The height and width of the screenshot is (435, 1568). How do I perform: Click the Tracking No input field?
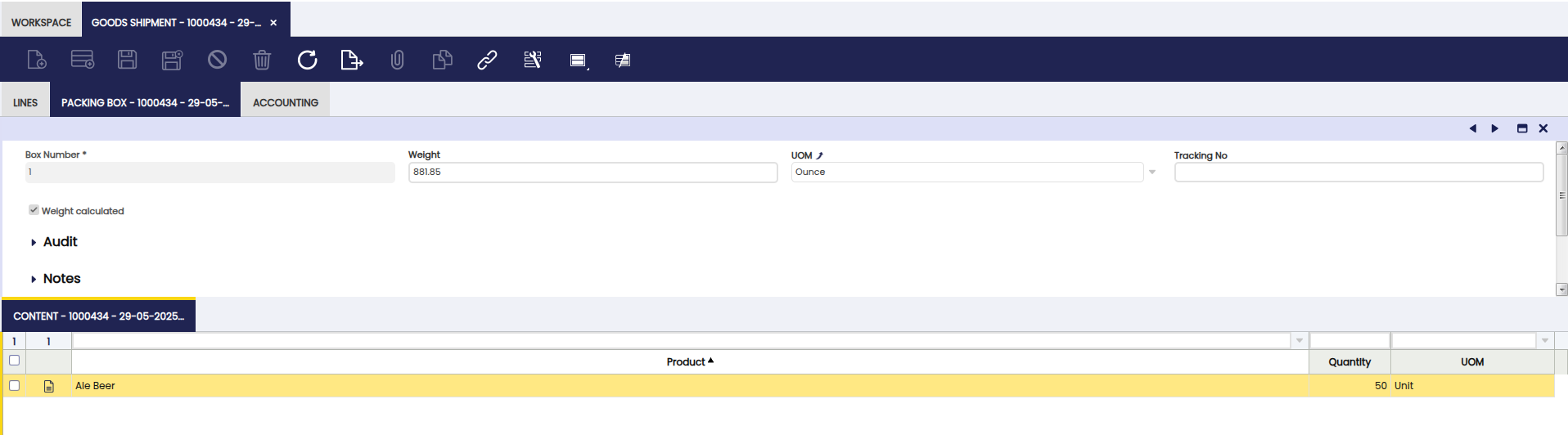coord(1358,173)
